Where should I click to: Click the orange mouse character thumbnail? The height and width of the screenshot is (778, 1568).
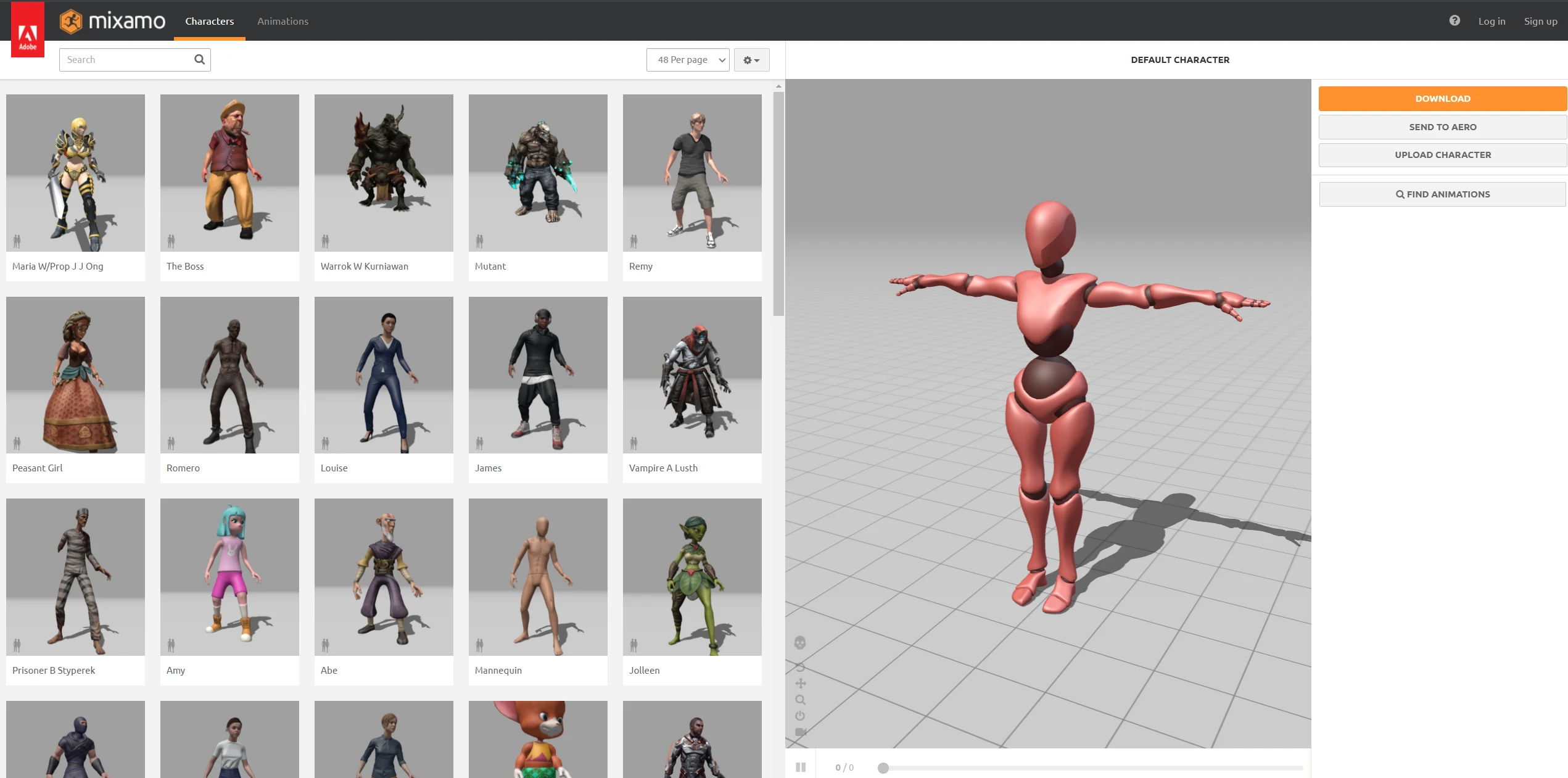pyautogui.click(x=538, y=739)
